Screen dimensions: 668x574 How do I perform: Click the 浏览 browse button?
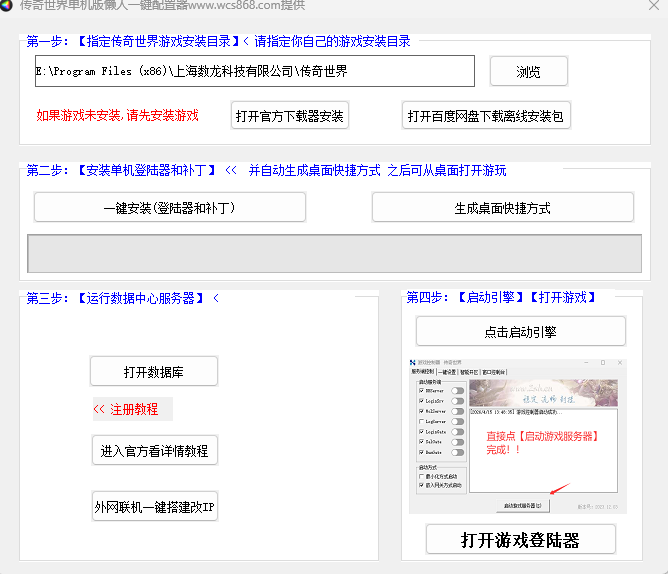(x=529, y=72)
